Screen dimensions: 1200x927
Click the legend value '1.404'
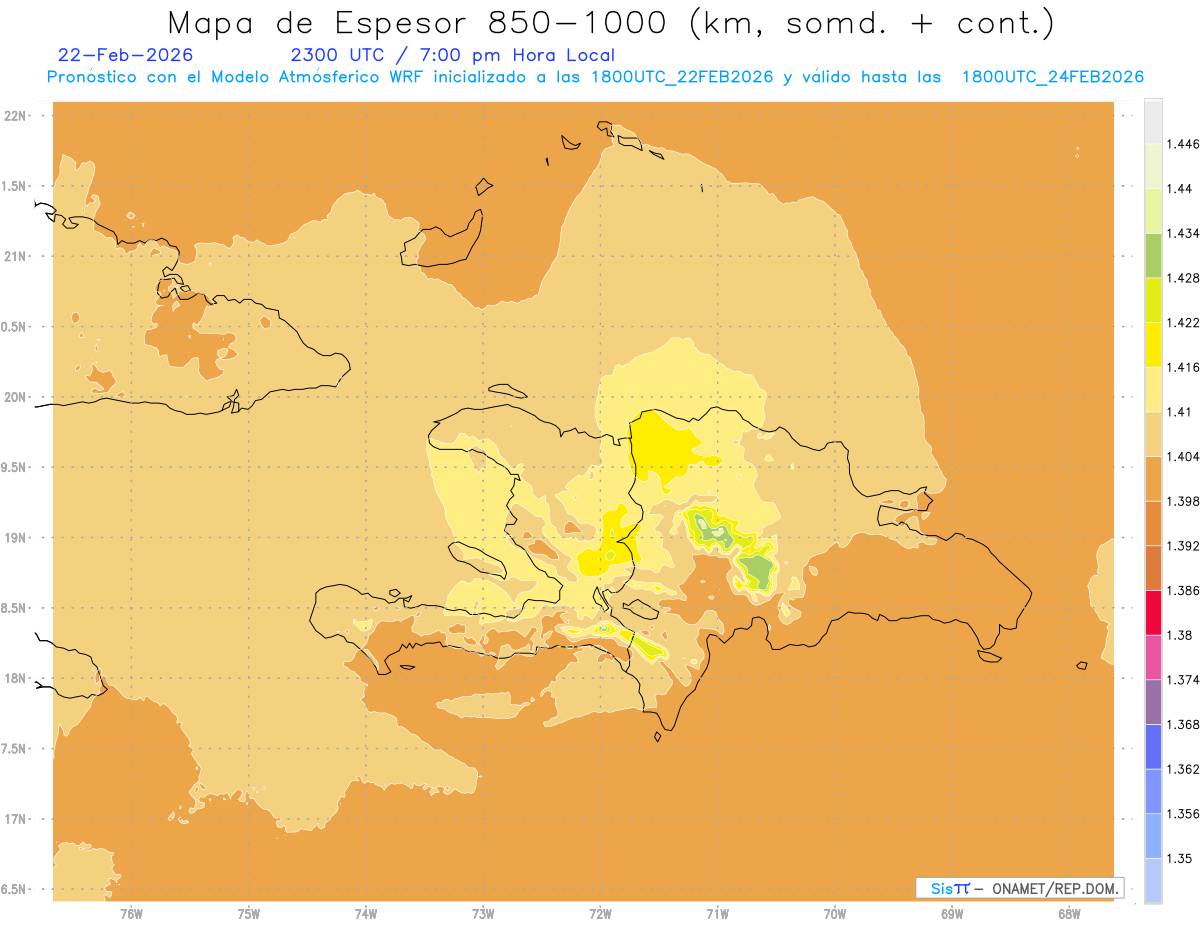tap(1183, 457)
